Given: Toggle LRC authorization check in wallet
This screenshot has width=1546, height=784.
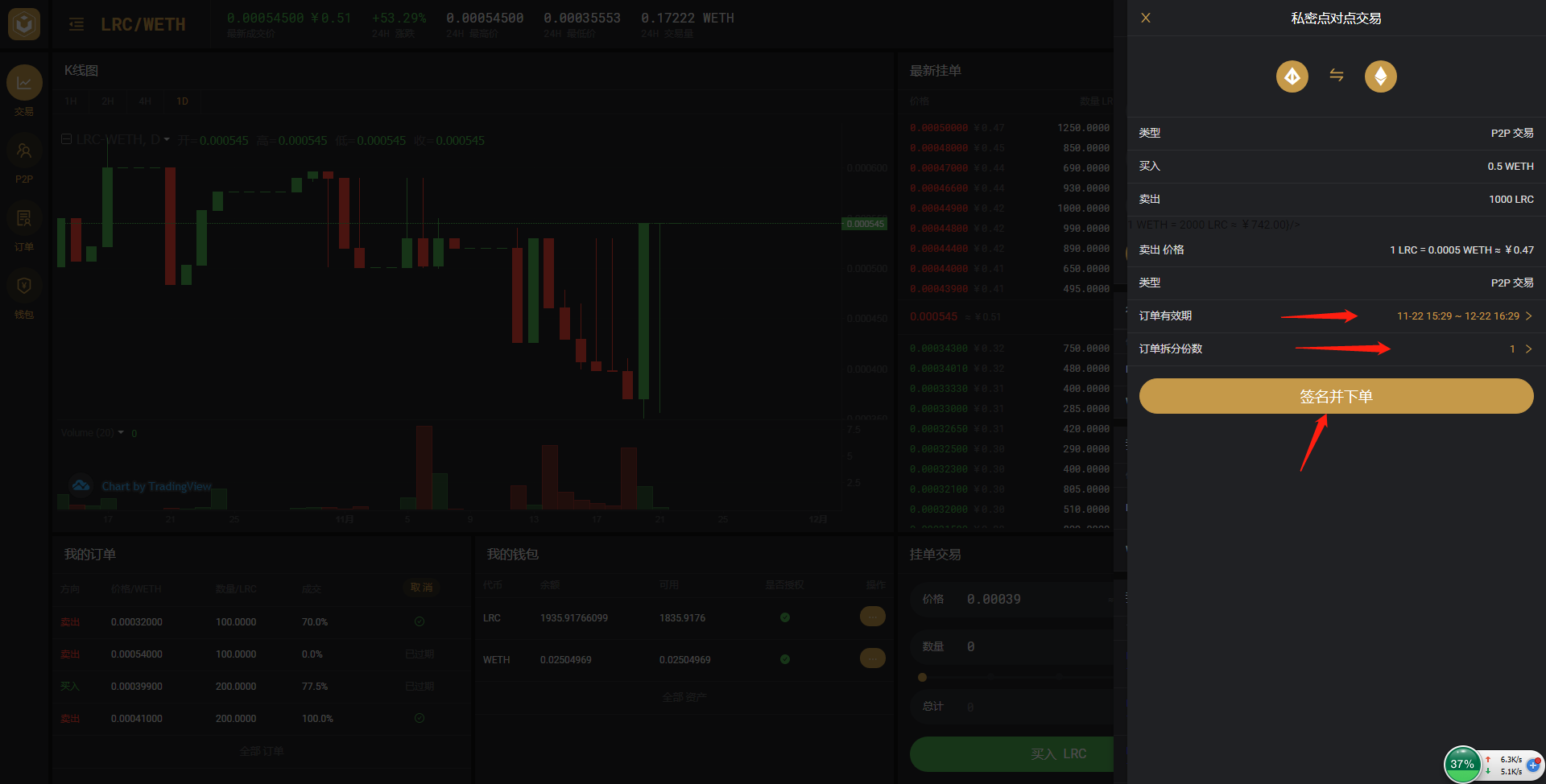Looking at the screenshot, I should 785,617.
